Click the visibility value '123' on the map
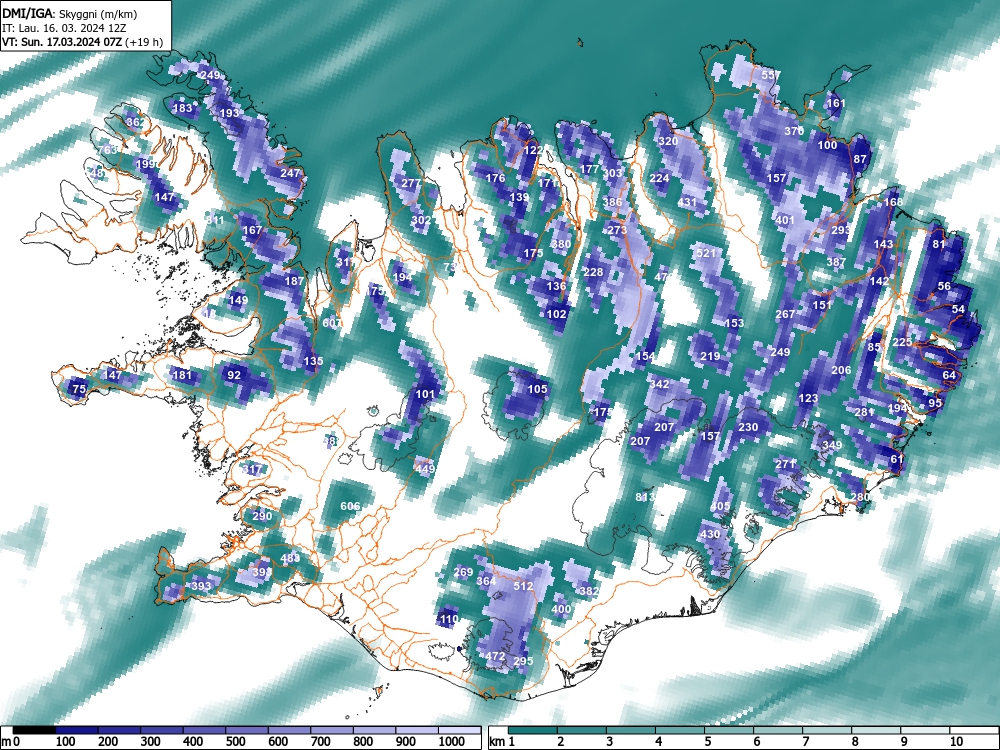 808,398
